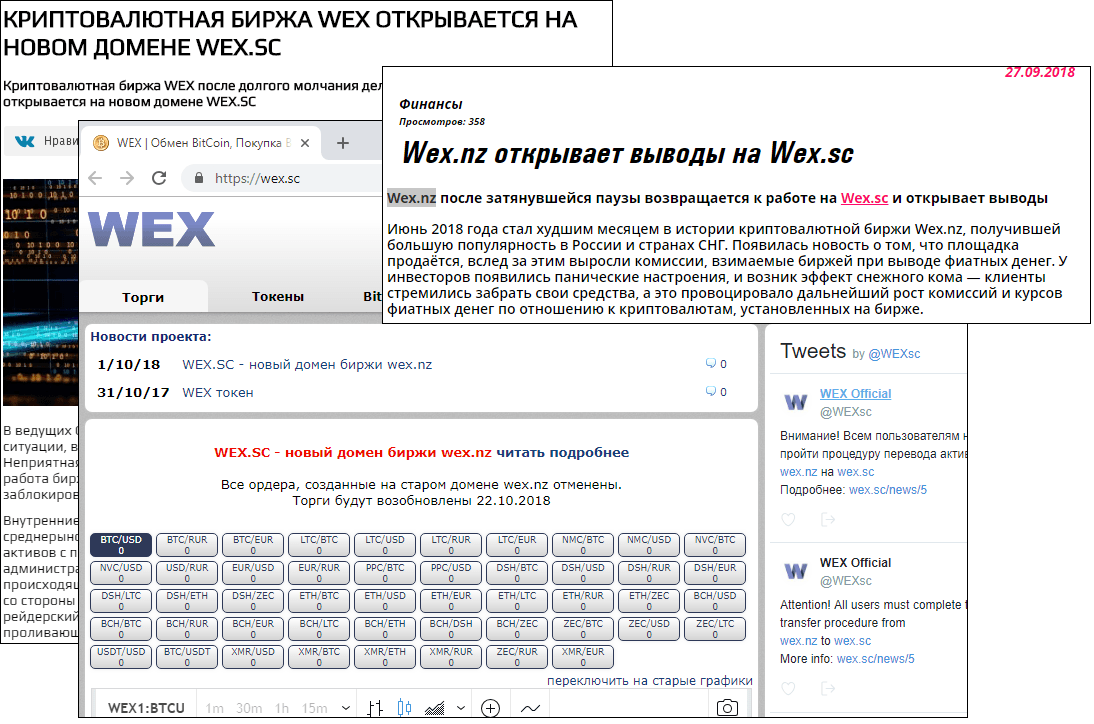
Task: Open WEX Official link in first tweet
Action: pos(855,393)
